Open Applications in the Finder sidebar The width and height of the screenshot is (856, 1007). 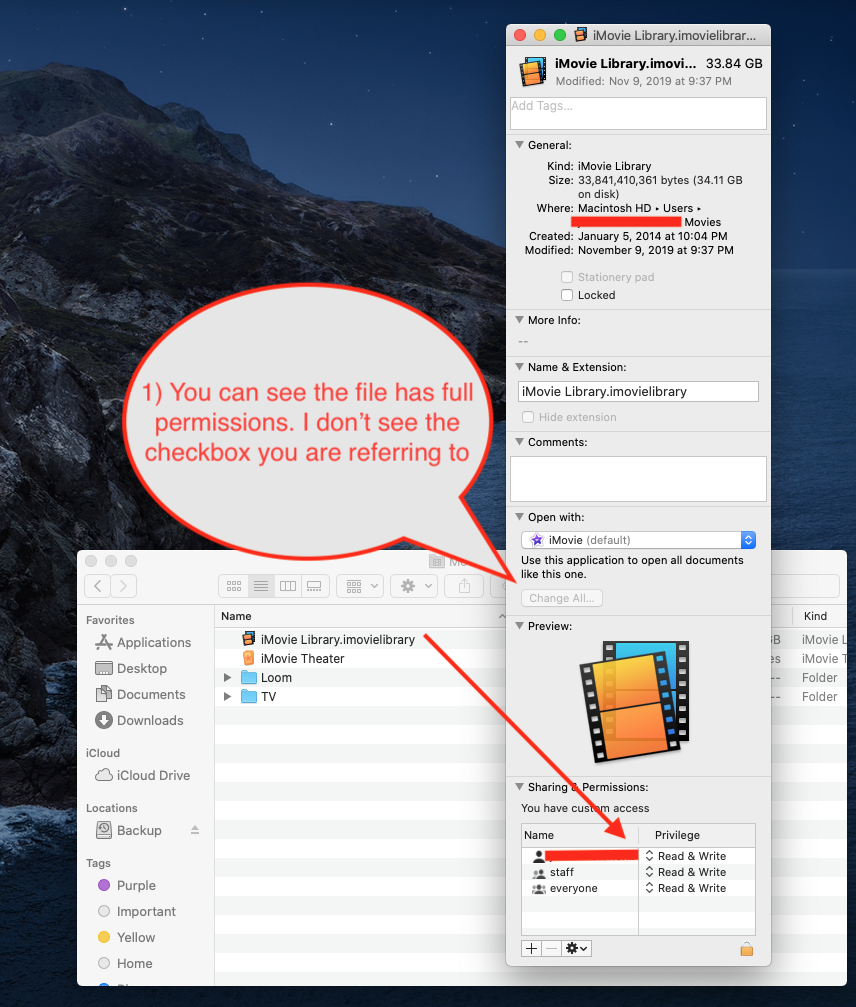[143, 642]
